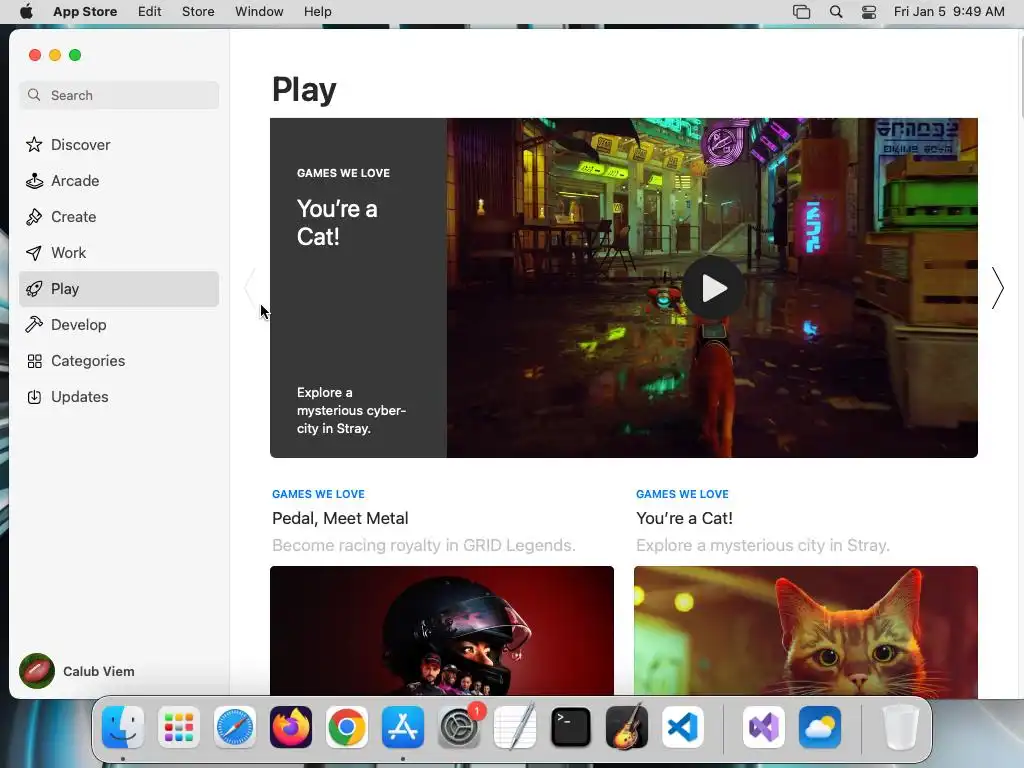This screenshot has height=768, width=1024.
Task: Open the Window menu
Action: [259, 12]
